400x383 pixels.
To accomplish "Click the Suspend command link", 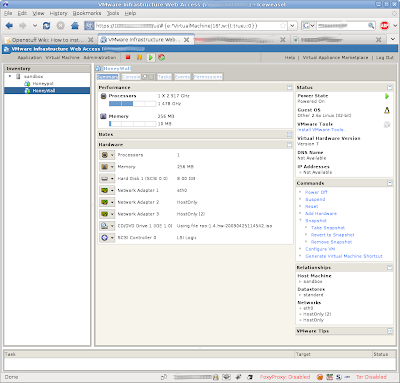I will click(x=315, y=199).
